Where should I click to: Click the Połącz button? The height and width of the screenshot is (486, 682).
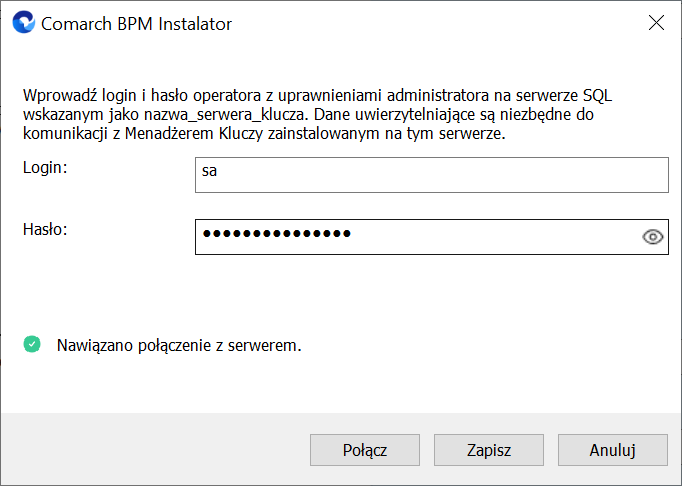364,450
